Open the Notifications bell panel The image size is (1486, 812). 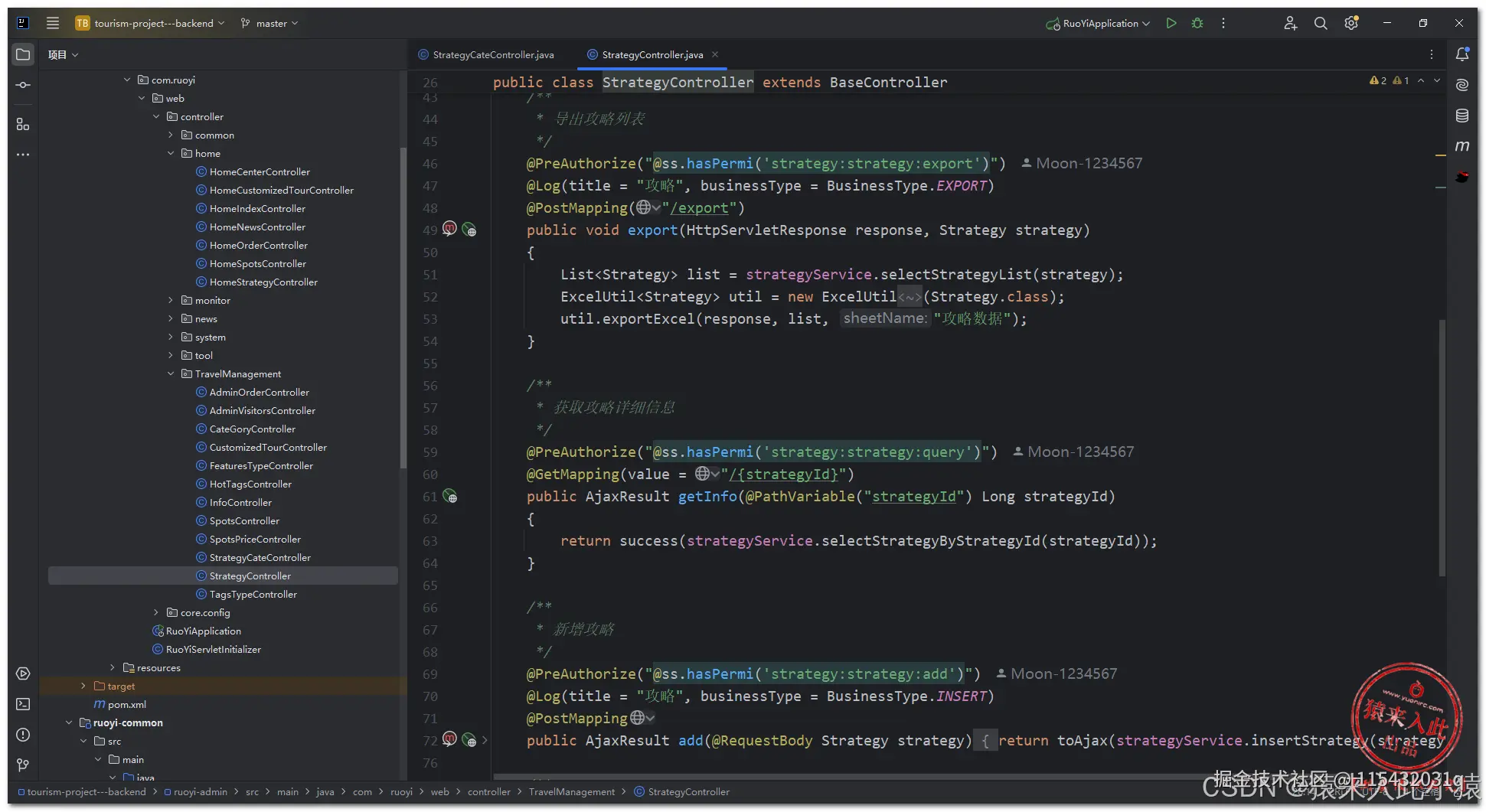click(x=1462, y=54)
